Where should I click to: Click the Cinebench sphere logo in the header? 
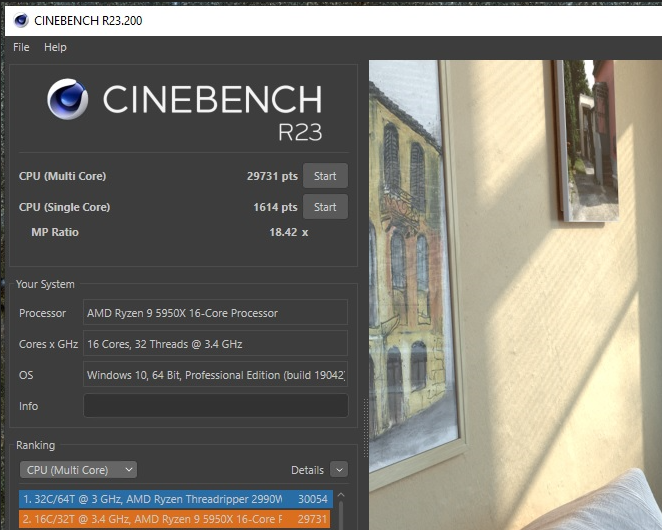[x=68, y=99]
